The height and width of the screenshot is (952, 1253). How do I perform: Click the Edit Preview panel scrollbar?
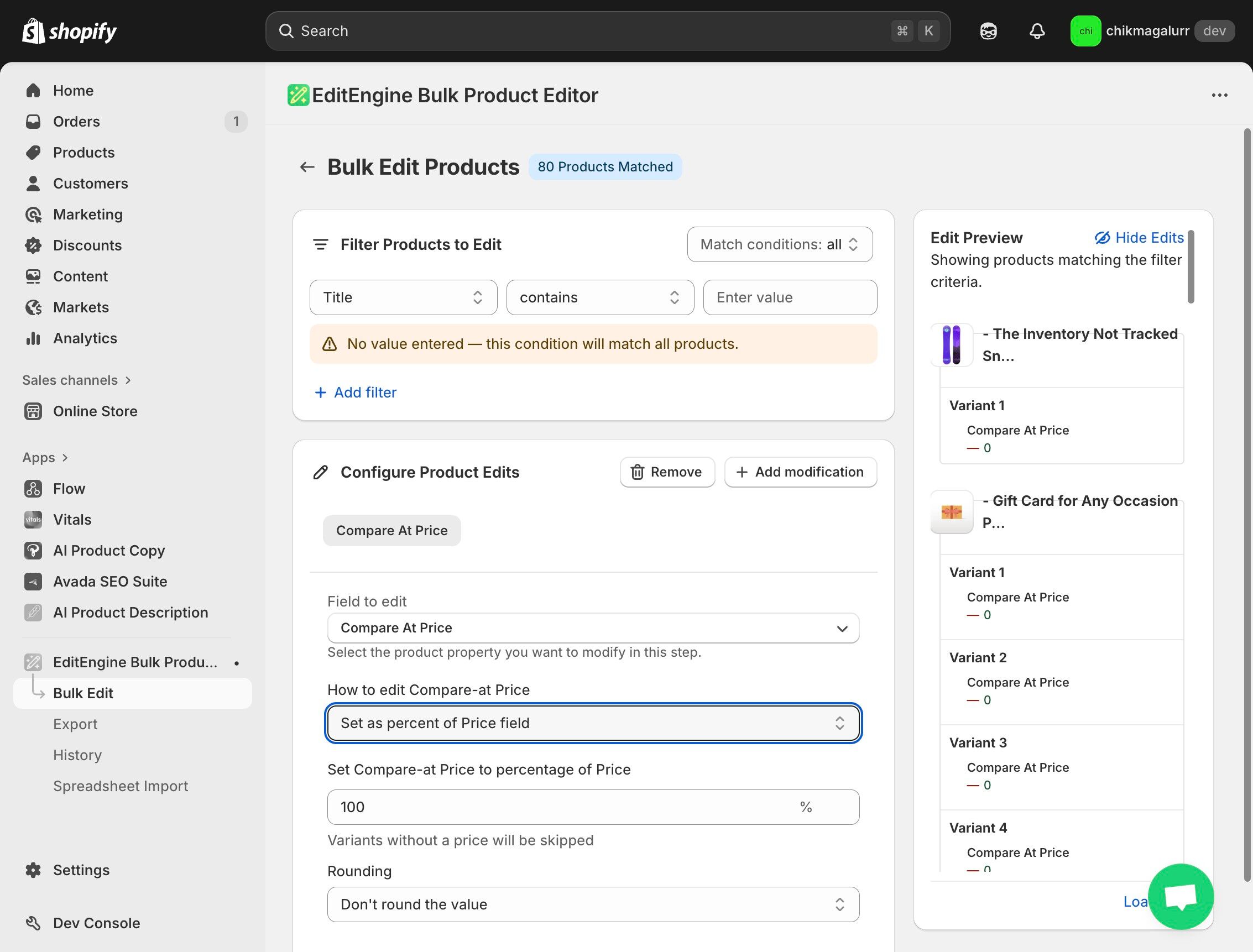(x=1191, y=267)
